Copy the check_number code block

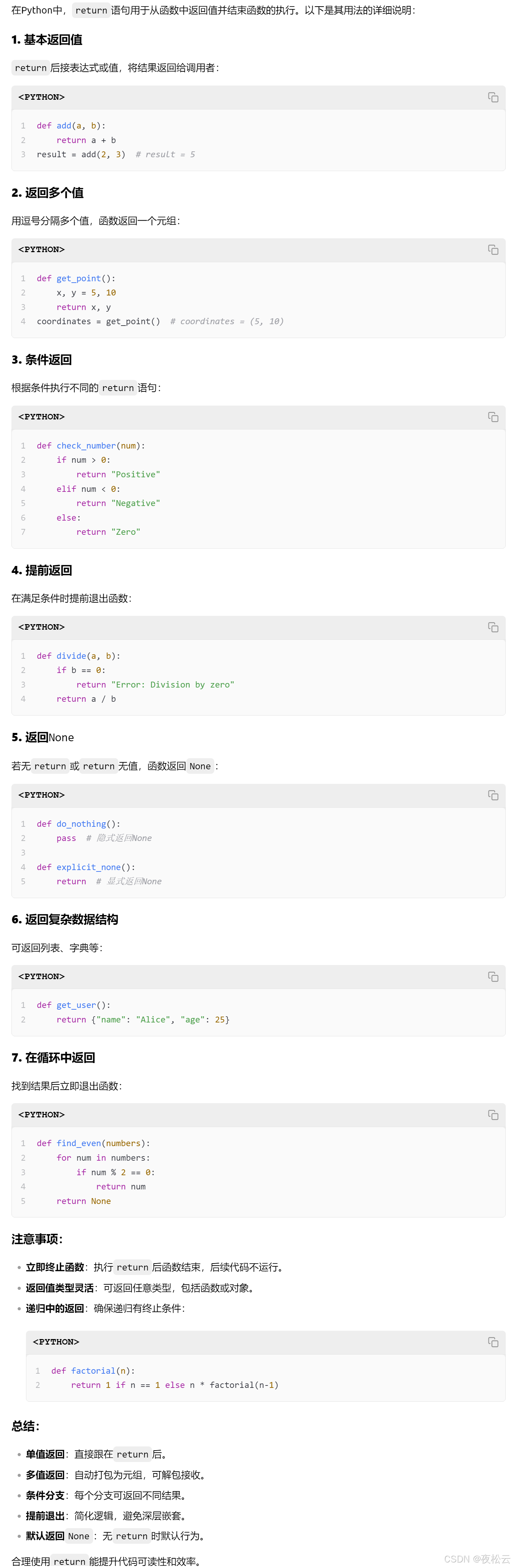[493, 417]
